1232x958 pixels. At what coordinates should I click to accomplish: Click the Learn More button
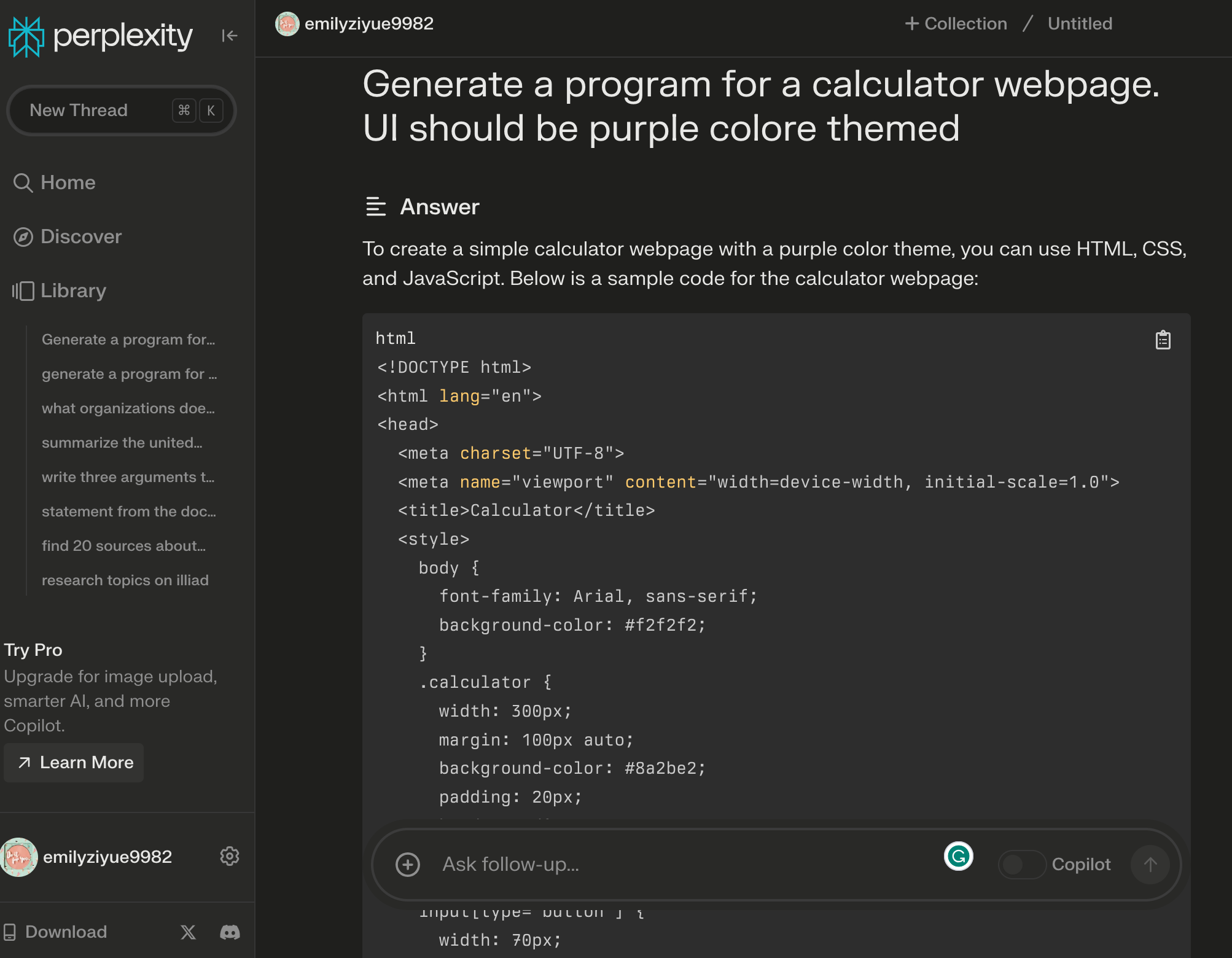pos(74,762)
